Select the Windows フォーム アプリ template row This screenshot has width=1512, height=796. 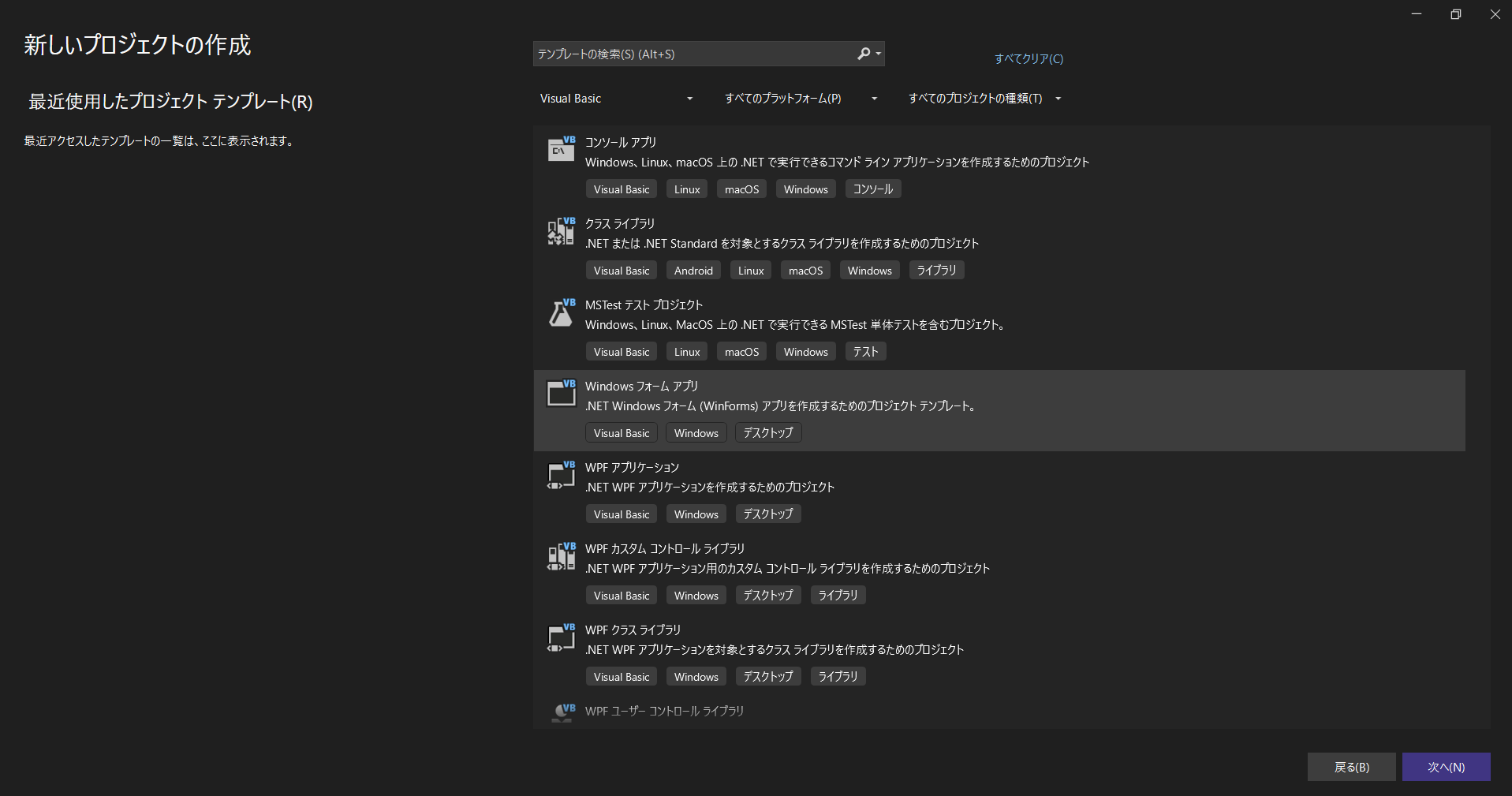(946, 410)
